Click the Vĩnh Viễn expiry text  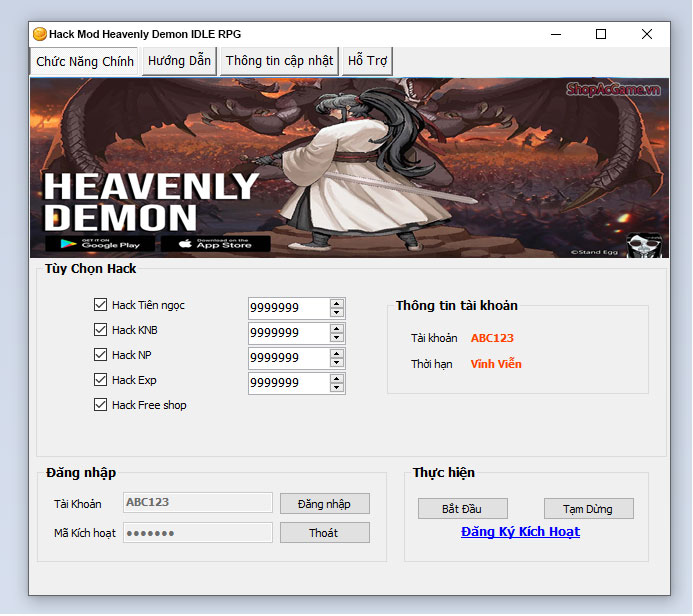[496, 364]
